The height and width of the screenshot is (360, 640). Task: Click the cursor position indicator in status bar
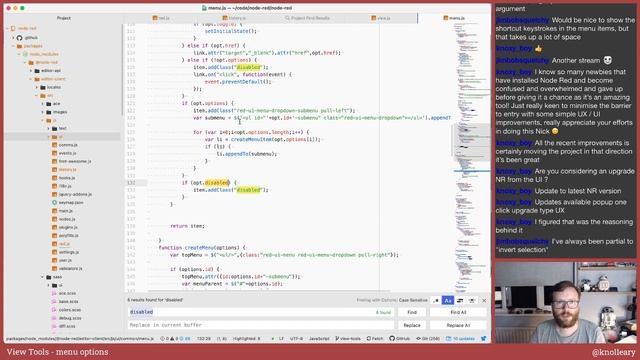pyautogui.click(x=204, y=339)
